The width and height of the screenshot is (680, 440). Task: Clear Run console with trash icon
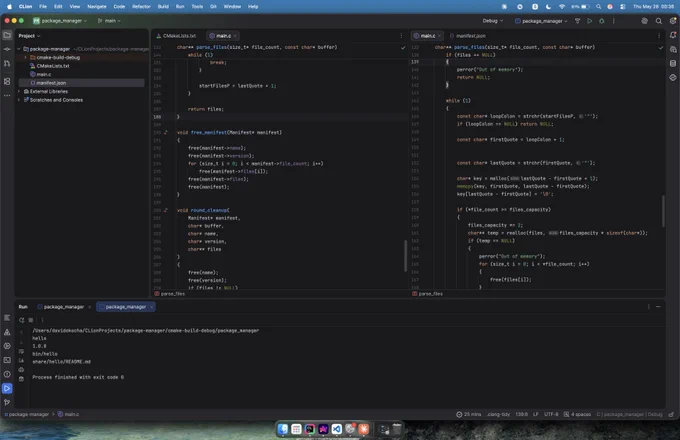21,379
